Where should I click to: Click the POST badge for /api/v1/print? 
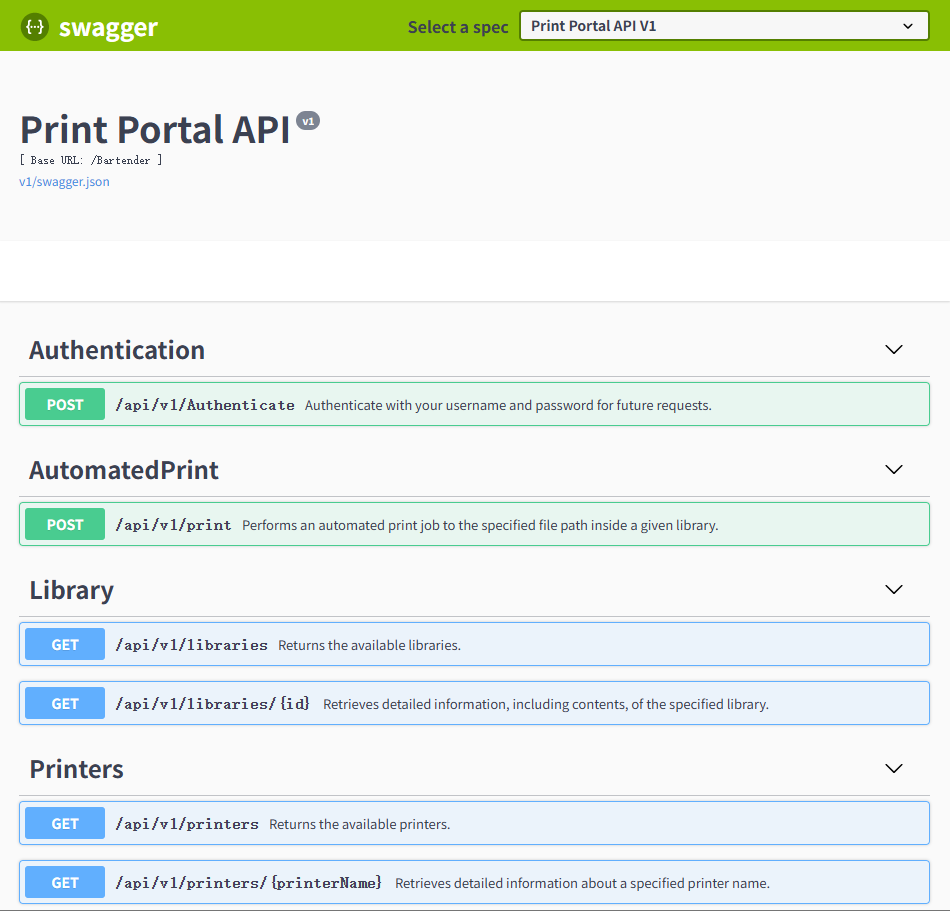(x=65, y=524)
